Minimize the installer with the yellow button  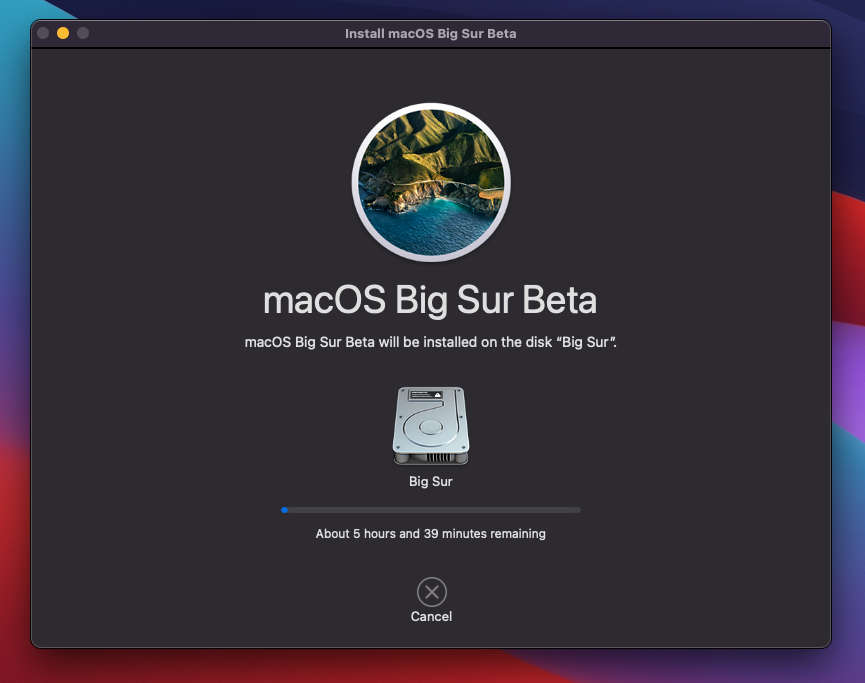[x=63, y=33]
